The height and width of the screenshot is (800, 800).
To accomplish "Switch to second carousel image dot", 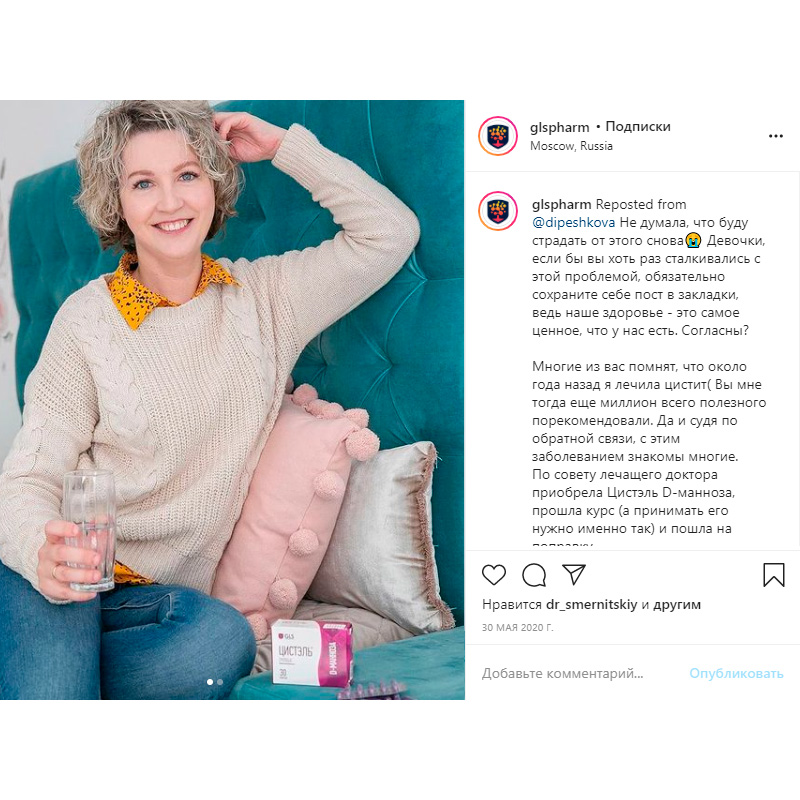I will (220, 682).
